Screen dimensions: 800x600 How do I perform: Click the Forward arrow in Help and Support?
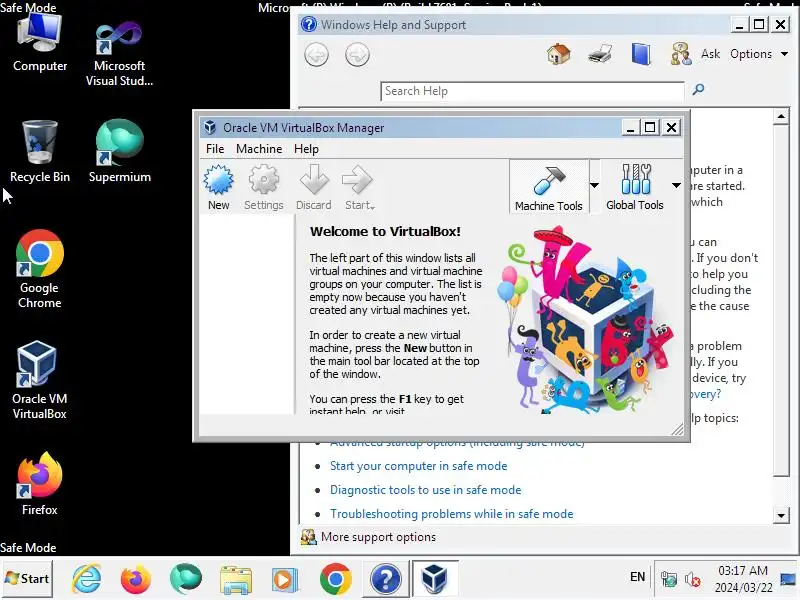click(x=357, y=55)
